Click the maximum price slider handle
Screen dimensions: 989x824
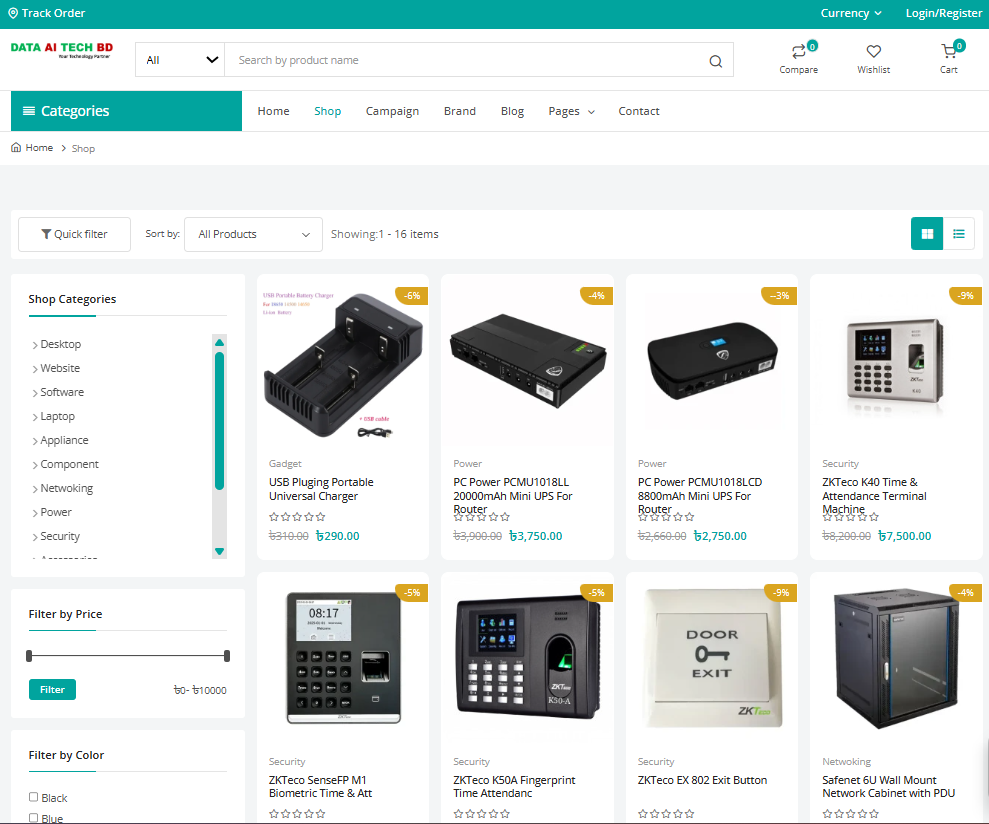(227, 656)
